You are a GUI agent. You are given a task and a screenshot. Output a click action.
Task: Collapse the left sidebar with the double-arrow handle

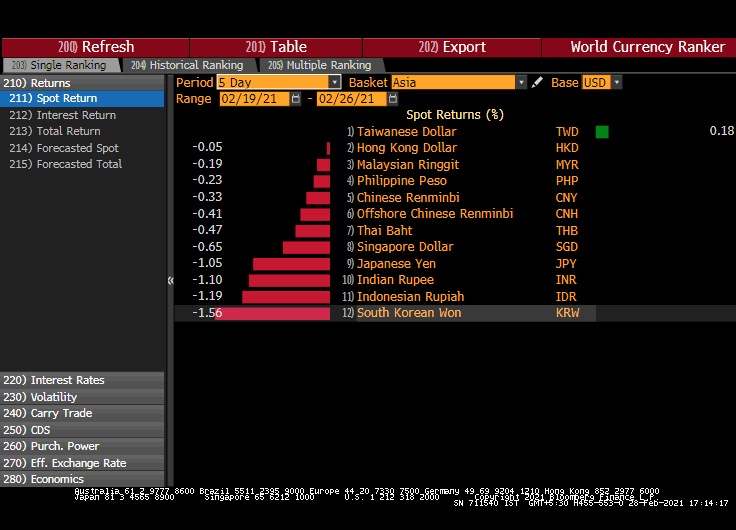tap(170, 281)
